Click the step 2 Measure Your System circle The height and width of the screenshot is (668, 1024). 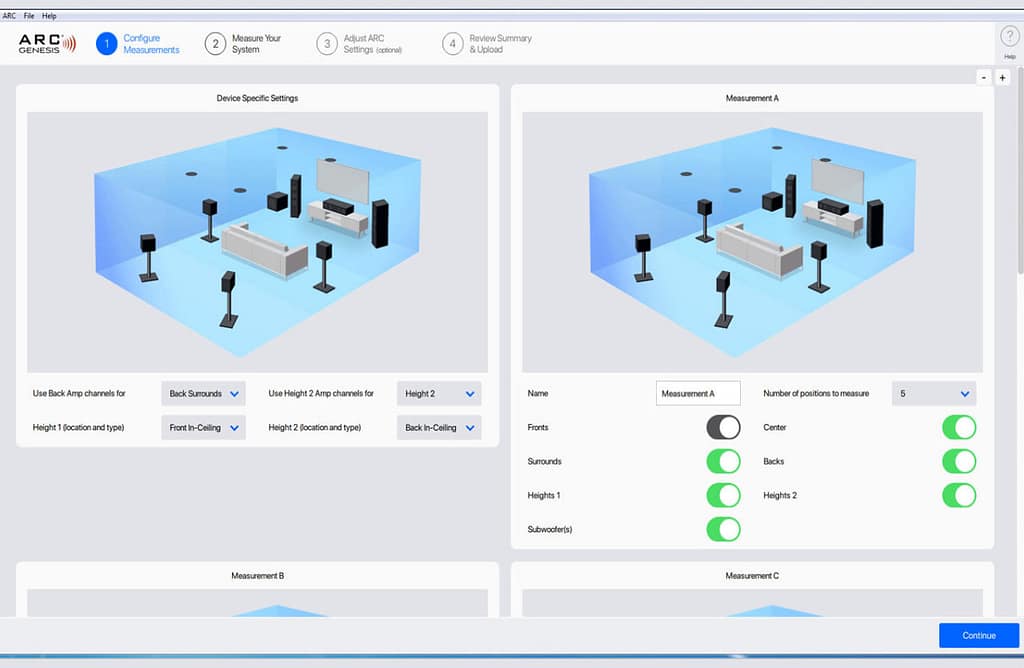coord(214,43)
